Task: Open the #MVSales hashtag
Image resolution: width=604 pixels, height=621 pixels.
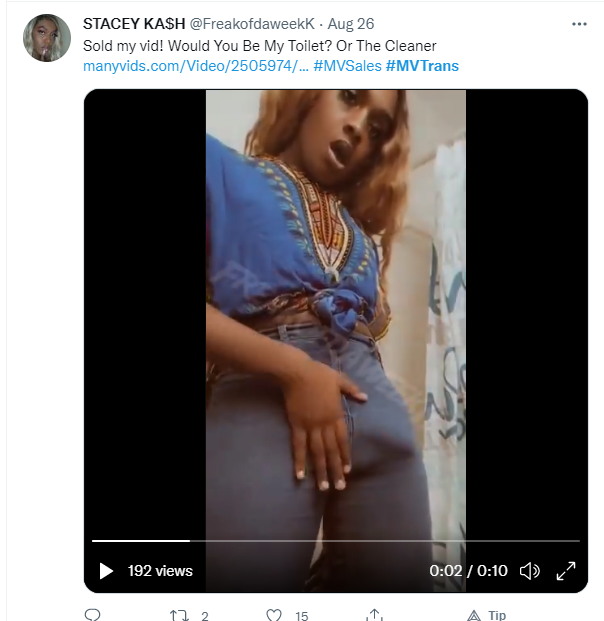Action: click(x=347, y=66)
